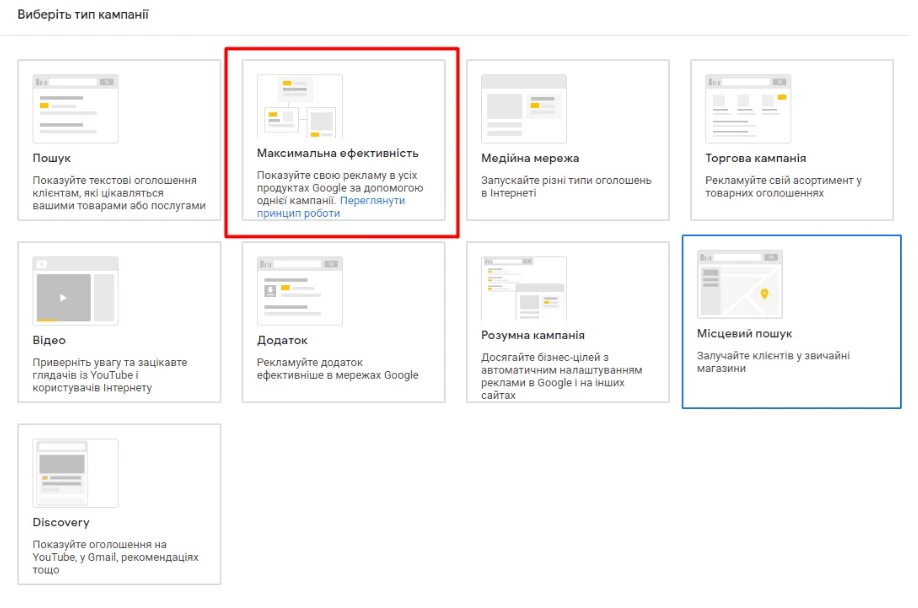Click the Торгова кампанія illustration icon

[748, 108]
